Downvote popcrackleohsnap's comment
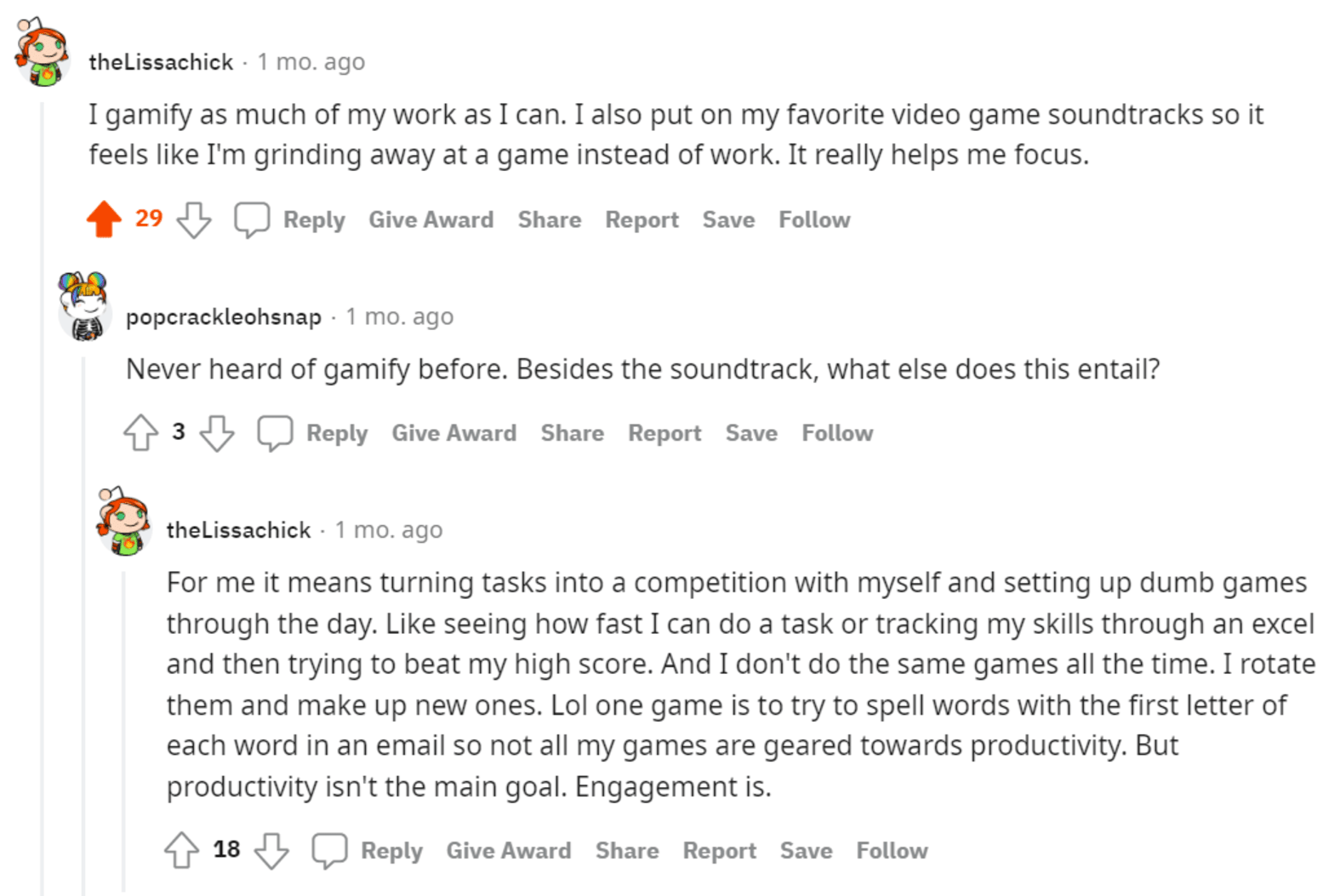This screenshot has height=896, width=1340. point(217,432)
